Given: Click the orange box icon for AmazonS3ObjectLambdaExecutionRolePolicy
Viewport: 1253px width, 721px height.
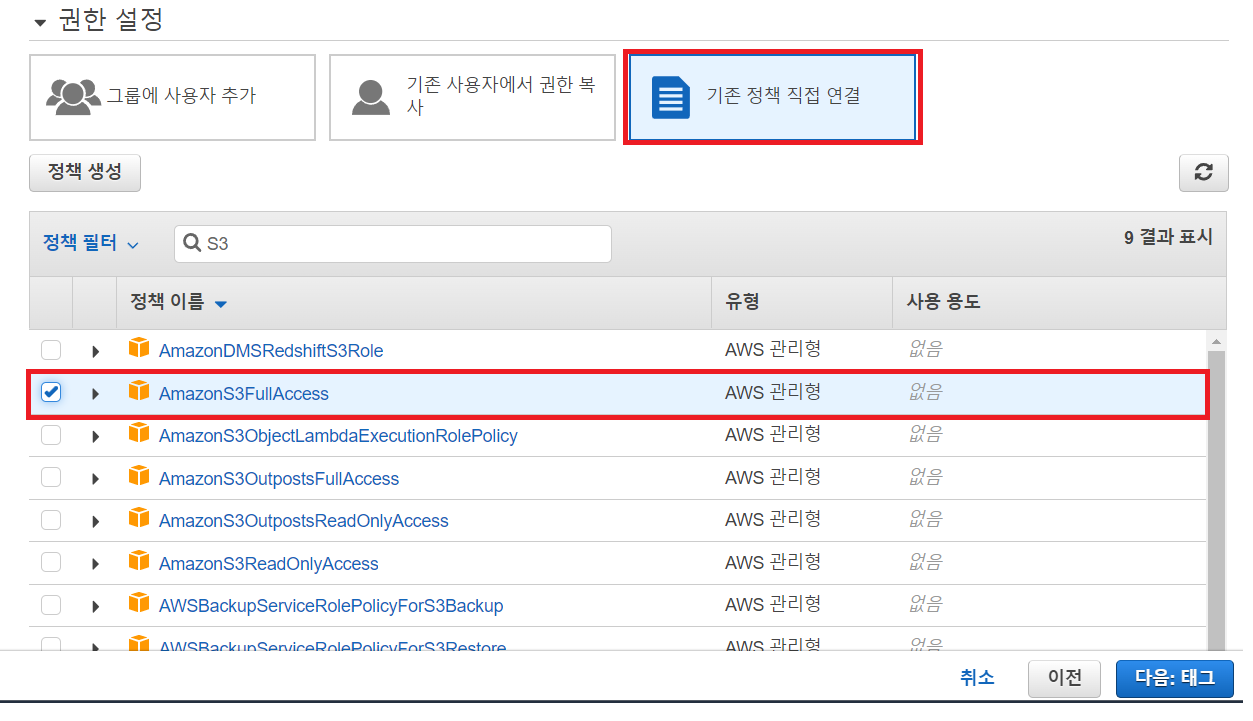Looking at the screenshot, I should [x=138, y=434].
